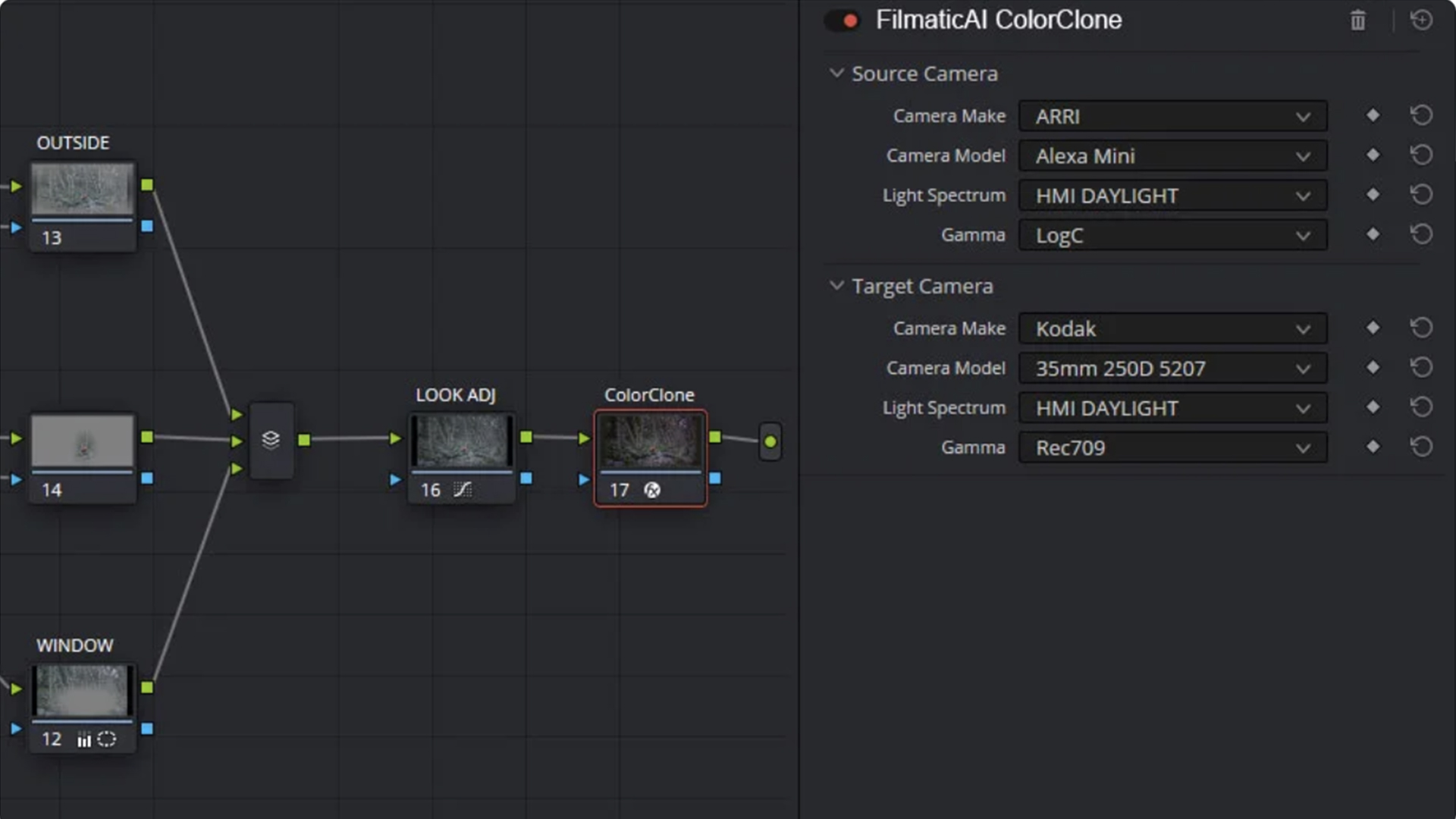The width and height of the screenshot is (1456, 819).
Task: Add keyframe for target Gamma Rec709
Action: [x=1373, y=446]
